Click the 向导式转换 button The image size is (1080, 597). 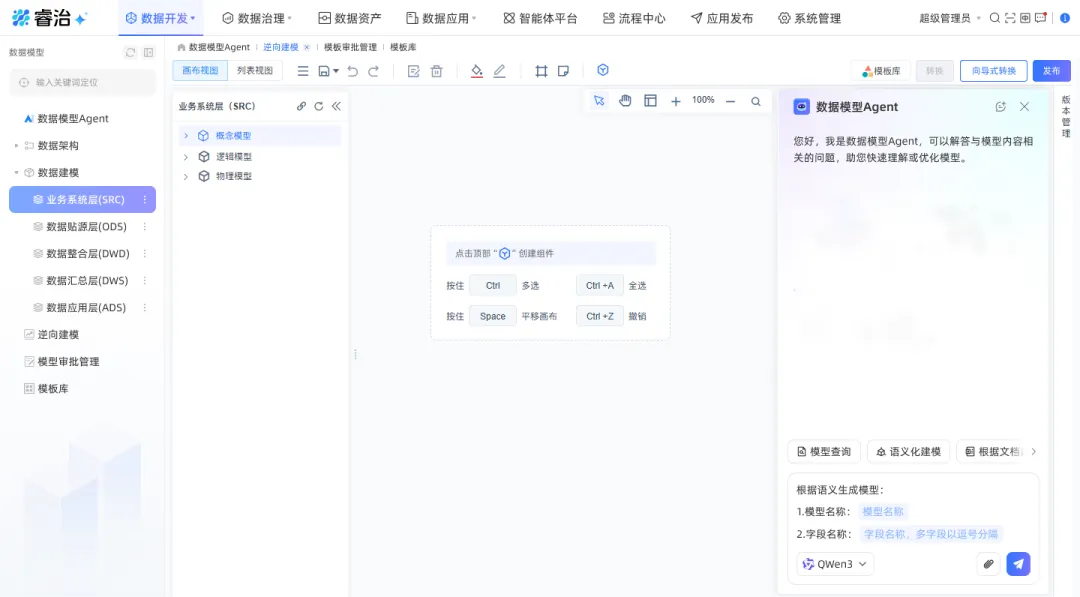click(993, 71)
